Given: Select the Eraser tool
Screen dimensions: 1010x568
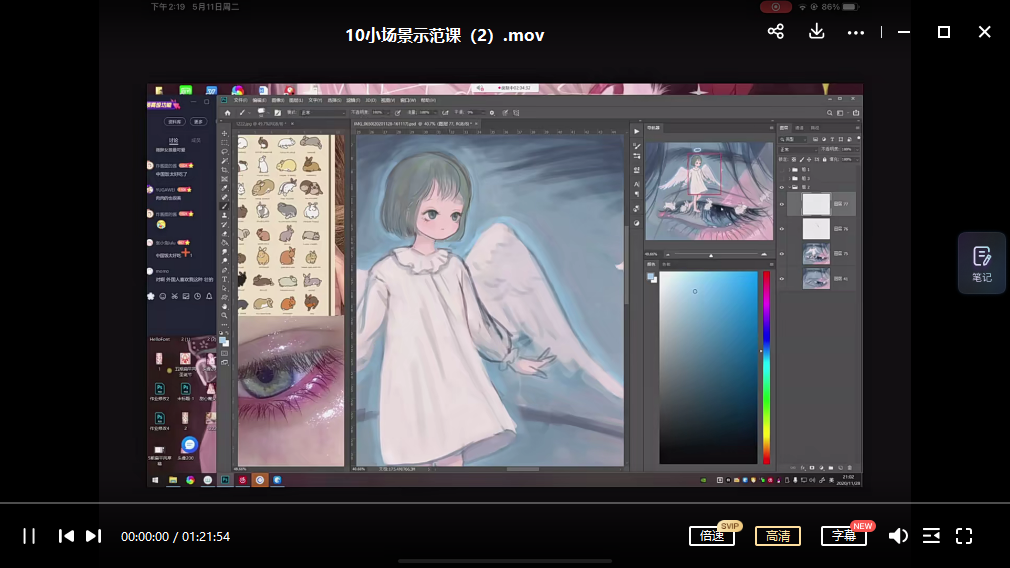Looking at the screenshot, I should (224, 234).
